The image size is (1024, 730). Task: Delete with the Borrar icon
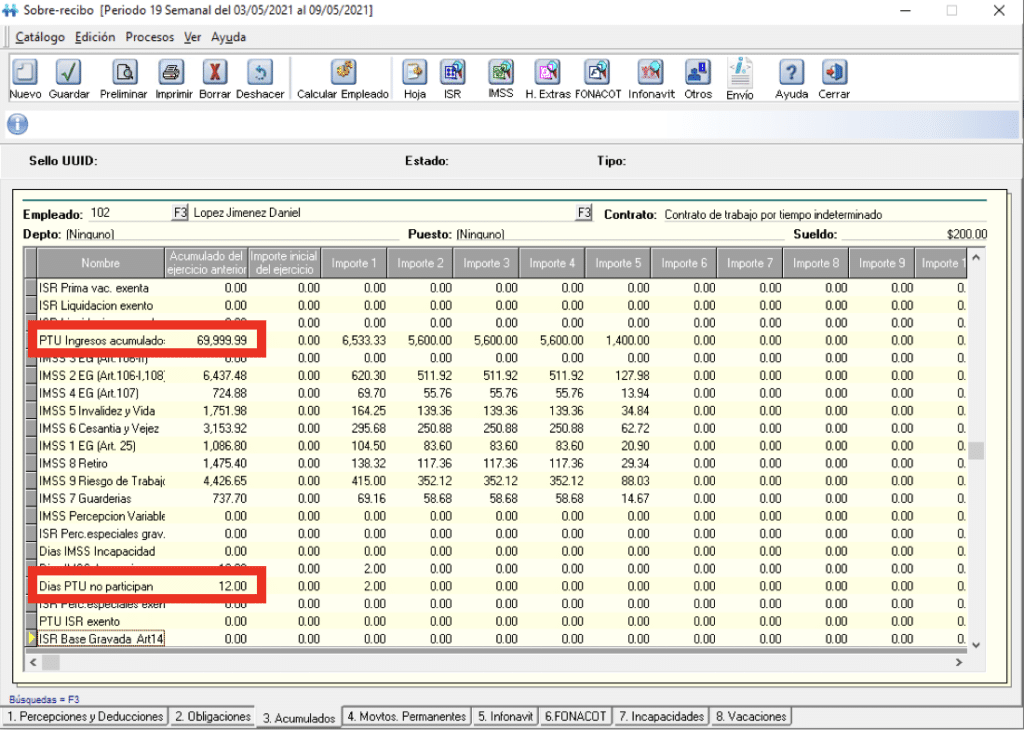[x=215, y=73]
